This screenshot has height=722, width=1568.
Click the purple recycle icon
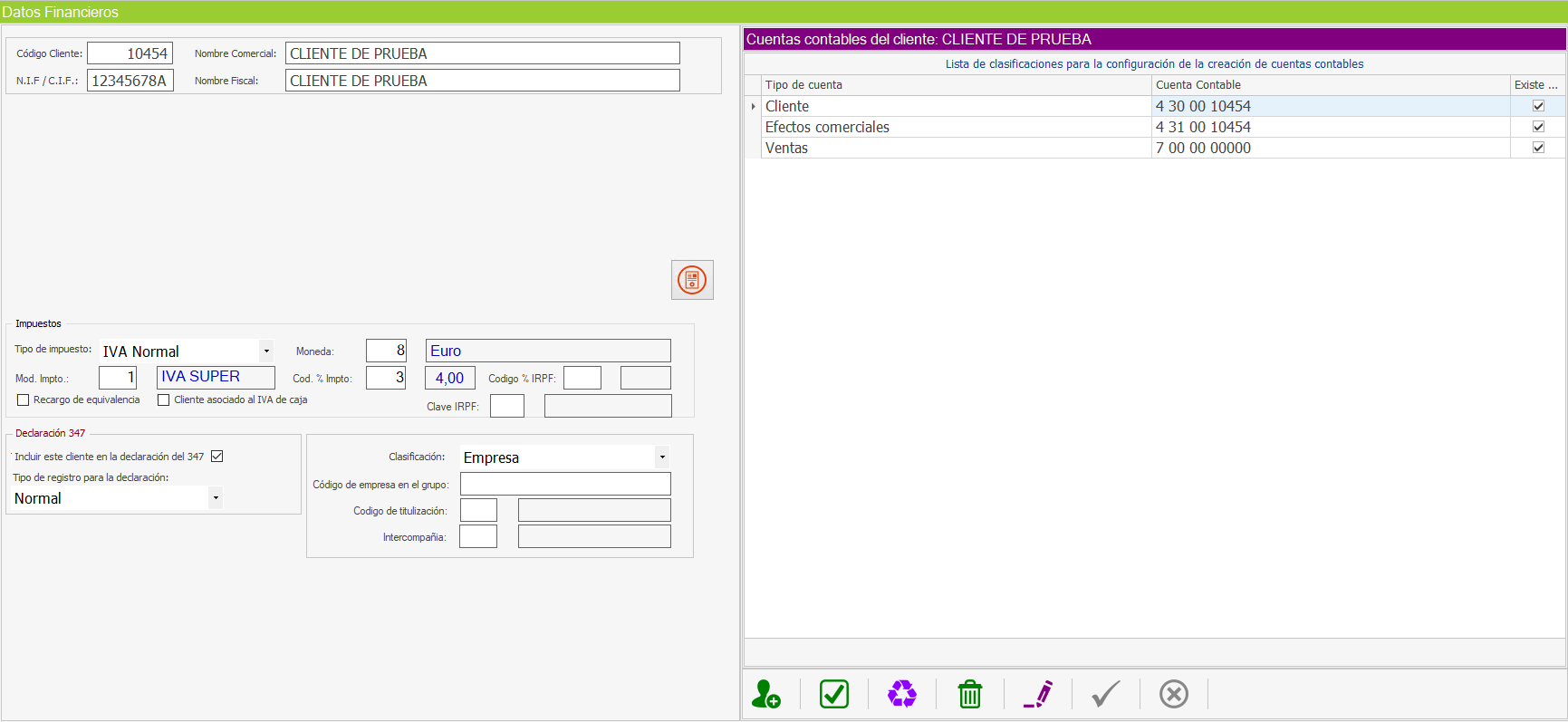(901, 694)
